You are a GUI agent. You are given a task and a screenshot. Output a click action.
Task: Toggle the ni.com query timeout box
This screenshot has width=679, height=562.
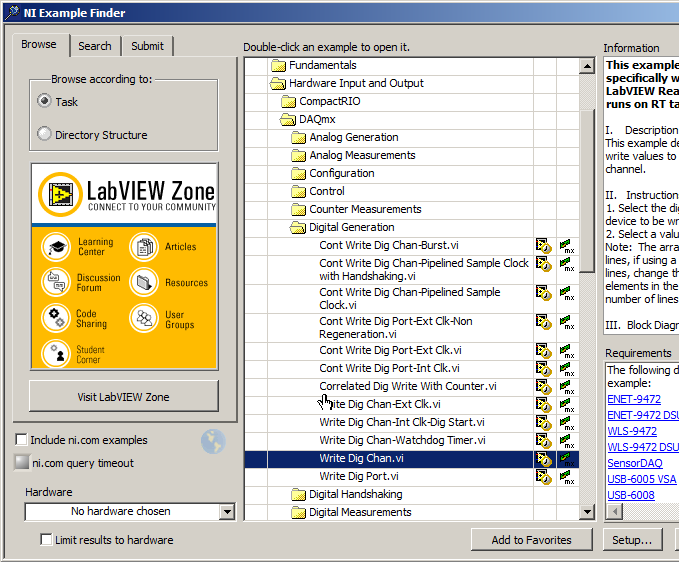coord(22,462)
